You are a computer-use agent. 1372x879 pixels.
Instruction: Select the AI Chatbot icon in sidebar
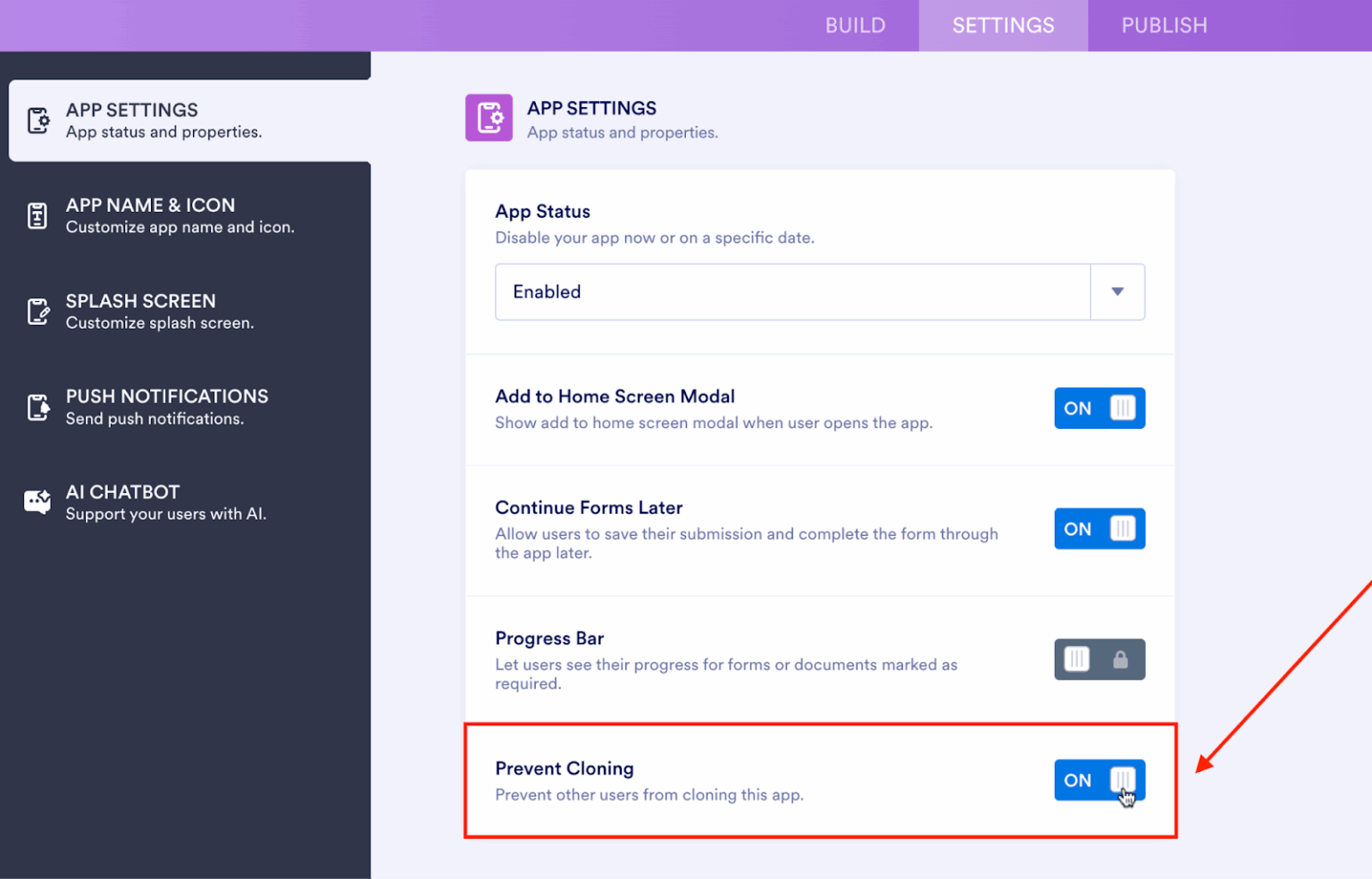coord(37,502)
